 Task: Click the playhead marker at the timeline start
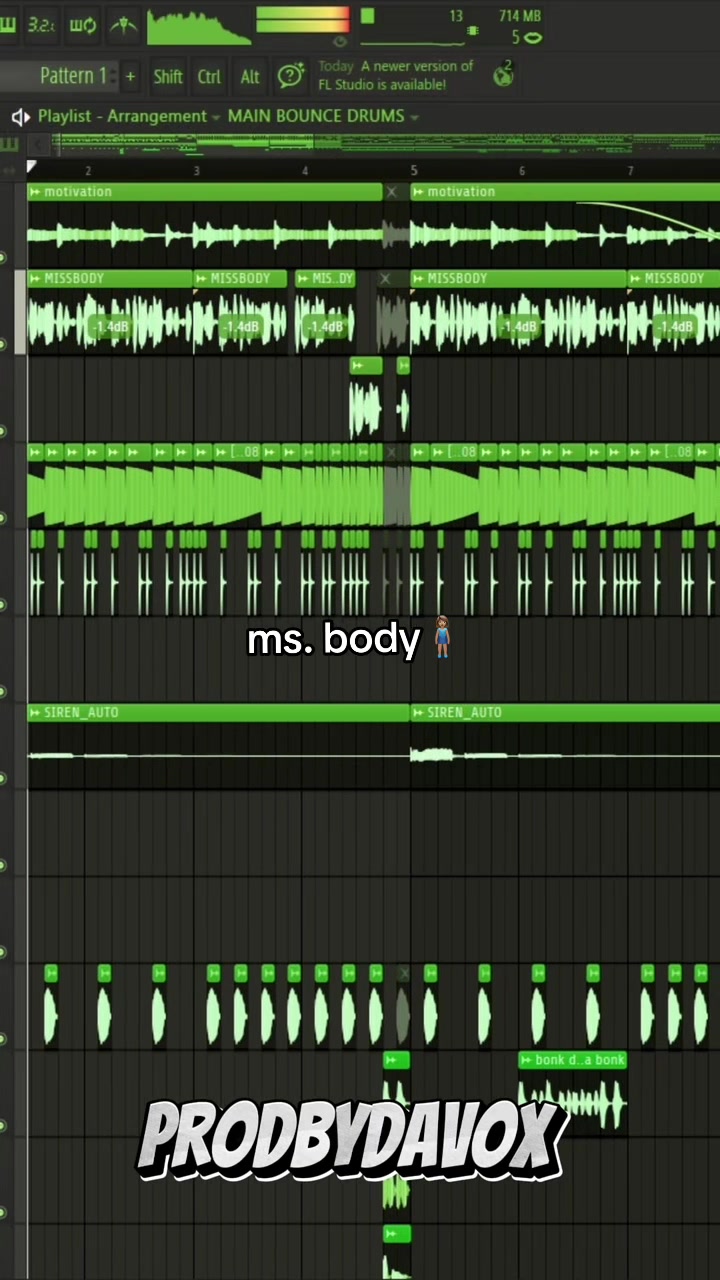[32, 168]
